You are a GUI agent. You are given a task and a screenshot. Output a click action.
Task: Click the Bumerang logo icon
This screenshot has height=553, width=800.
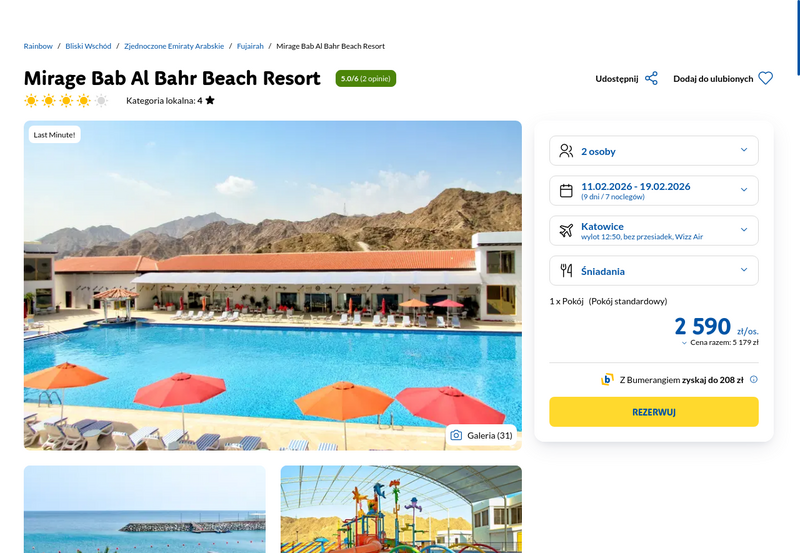click(607, 380)
